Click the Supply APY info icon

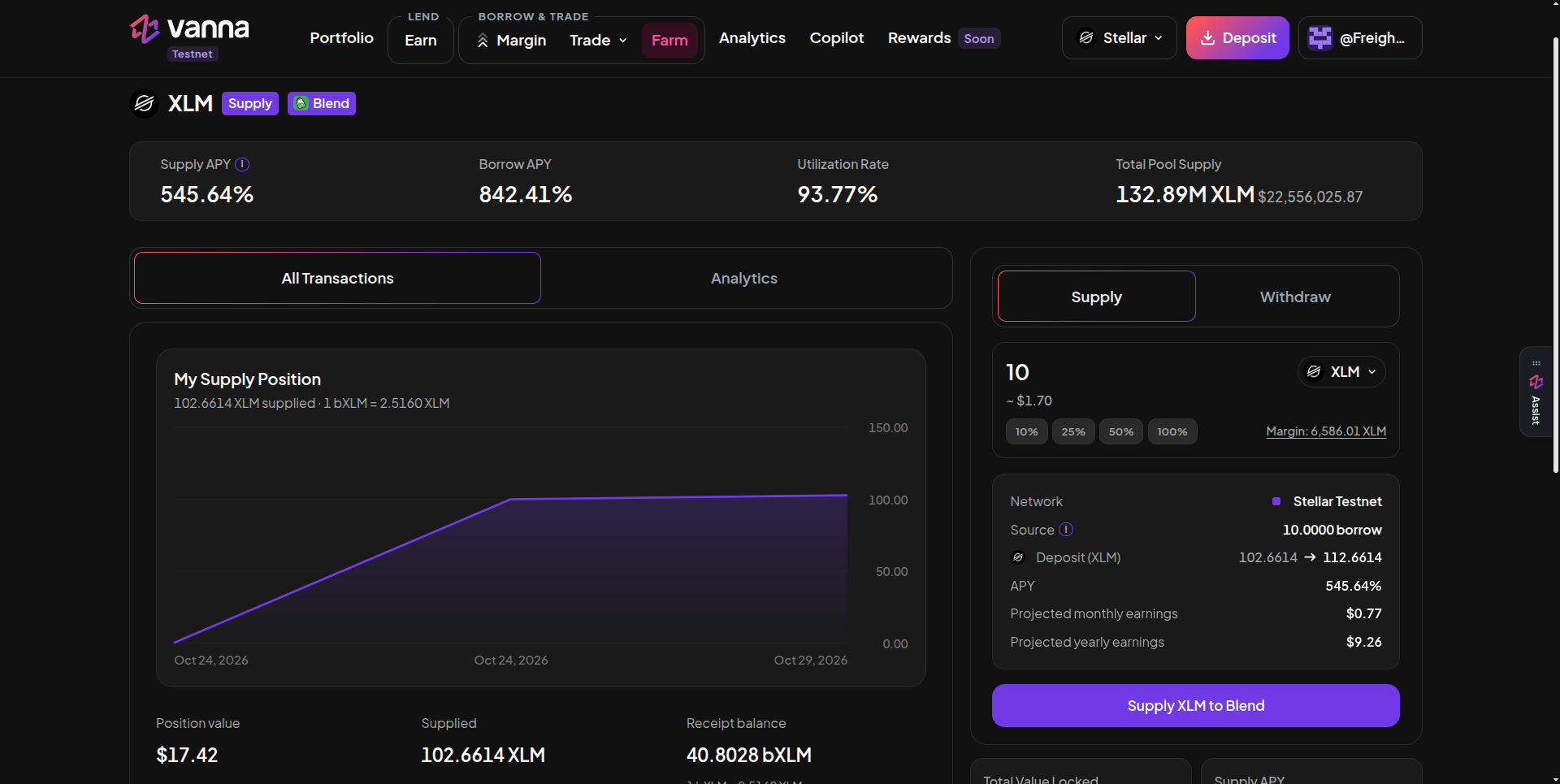pos(242,164)
